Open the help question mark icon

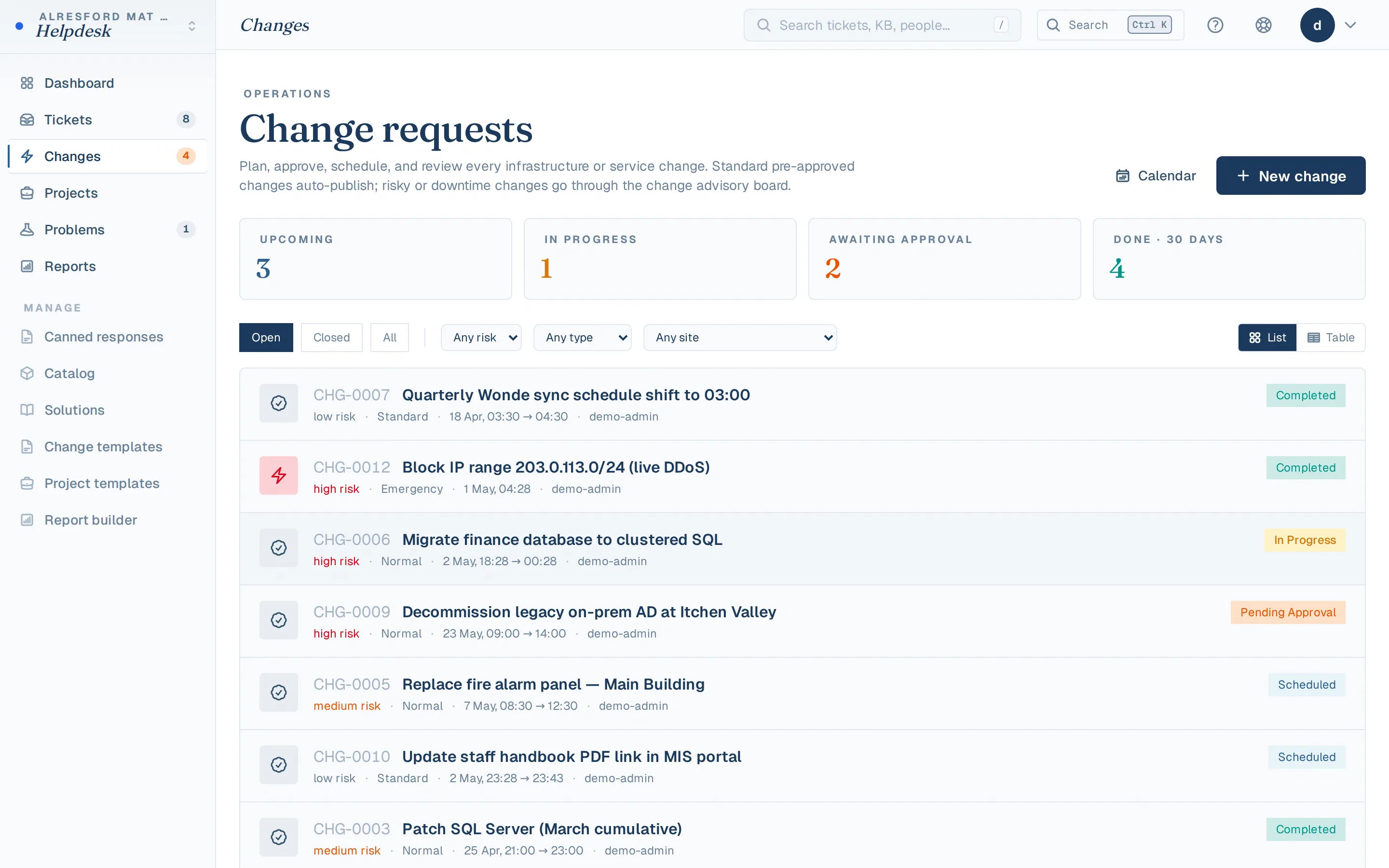tap(1215, 25)
